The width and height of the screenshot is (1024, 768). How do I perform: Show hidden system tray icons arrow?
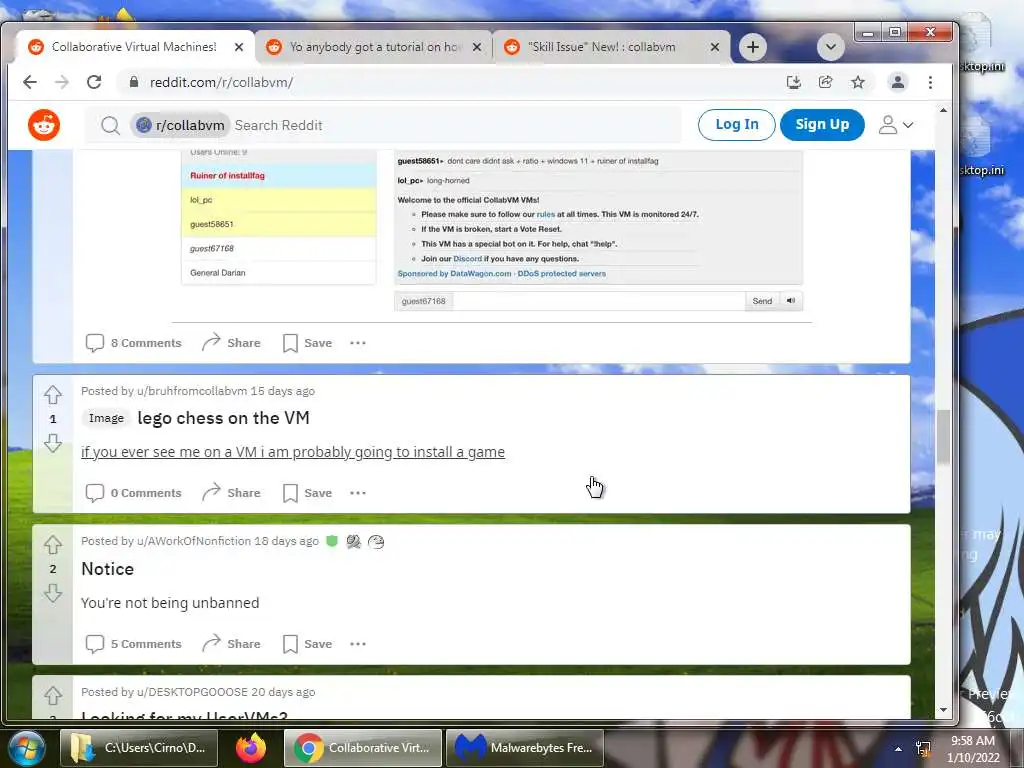[x=898, y=749]
